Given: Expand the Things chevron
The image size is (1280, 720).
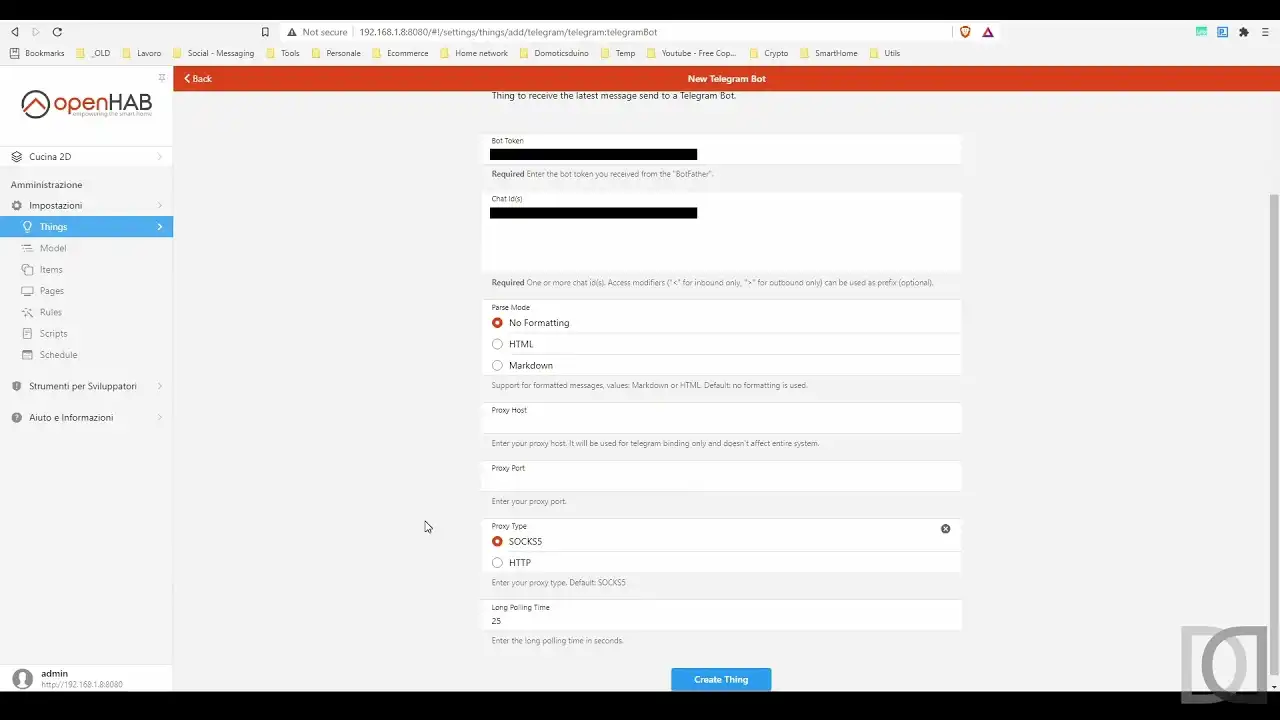Looking at the screenshot, I should (x=160, y=227).
